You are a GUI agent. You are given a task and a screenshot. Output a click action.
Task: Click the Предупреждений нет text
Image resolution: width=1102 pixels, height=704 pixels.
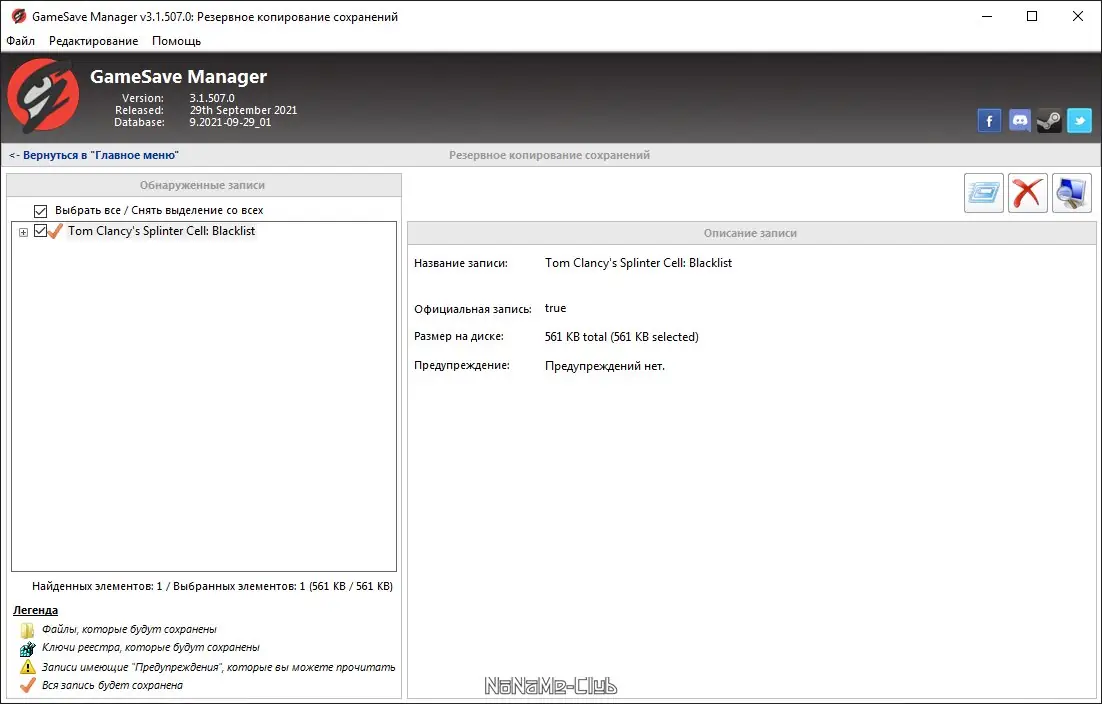point(604,365)
